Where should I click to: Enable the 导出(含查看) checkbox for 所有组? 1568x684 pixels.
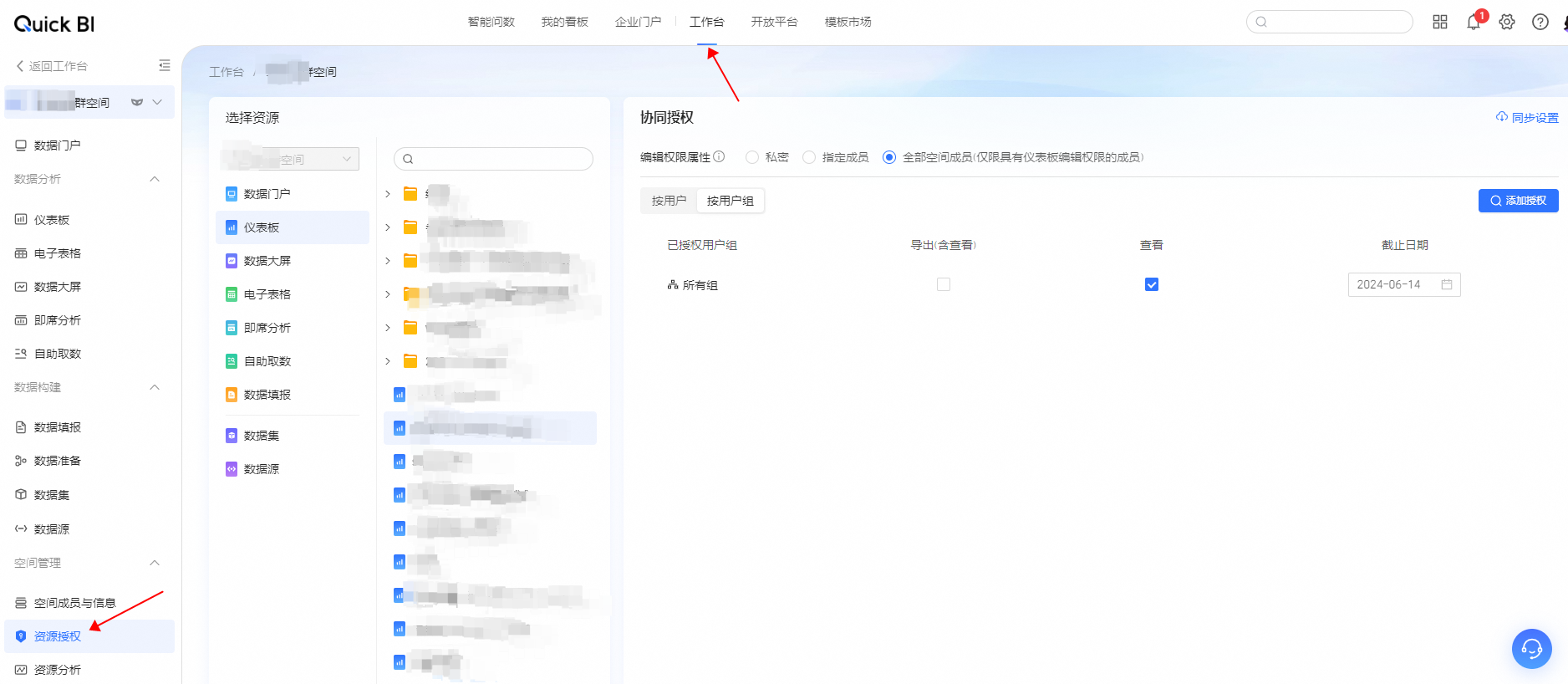pyautogui.click(x=944, y=285)
